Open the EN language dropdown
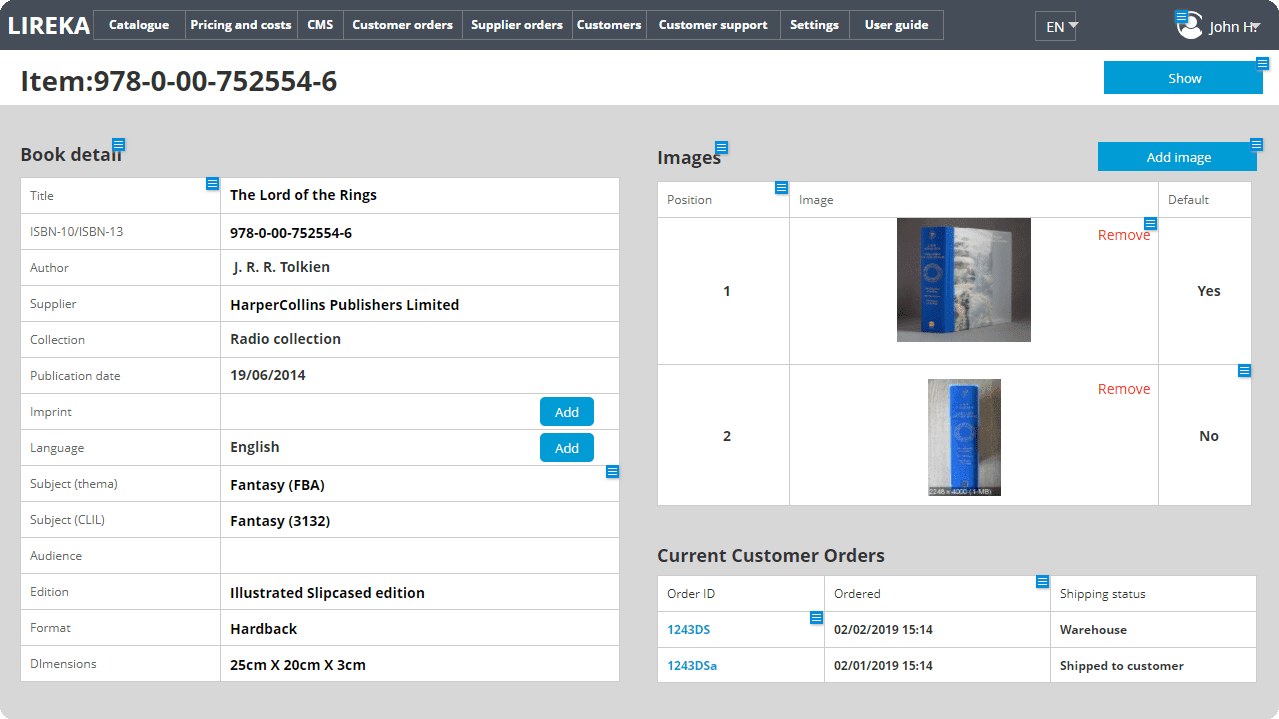Screen dimensions: 1279x719 click(x=1055, y=27)
